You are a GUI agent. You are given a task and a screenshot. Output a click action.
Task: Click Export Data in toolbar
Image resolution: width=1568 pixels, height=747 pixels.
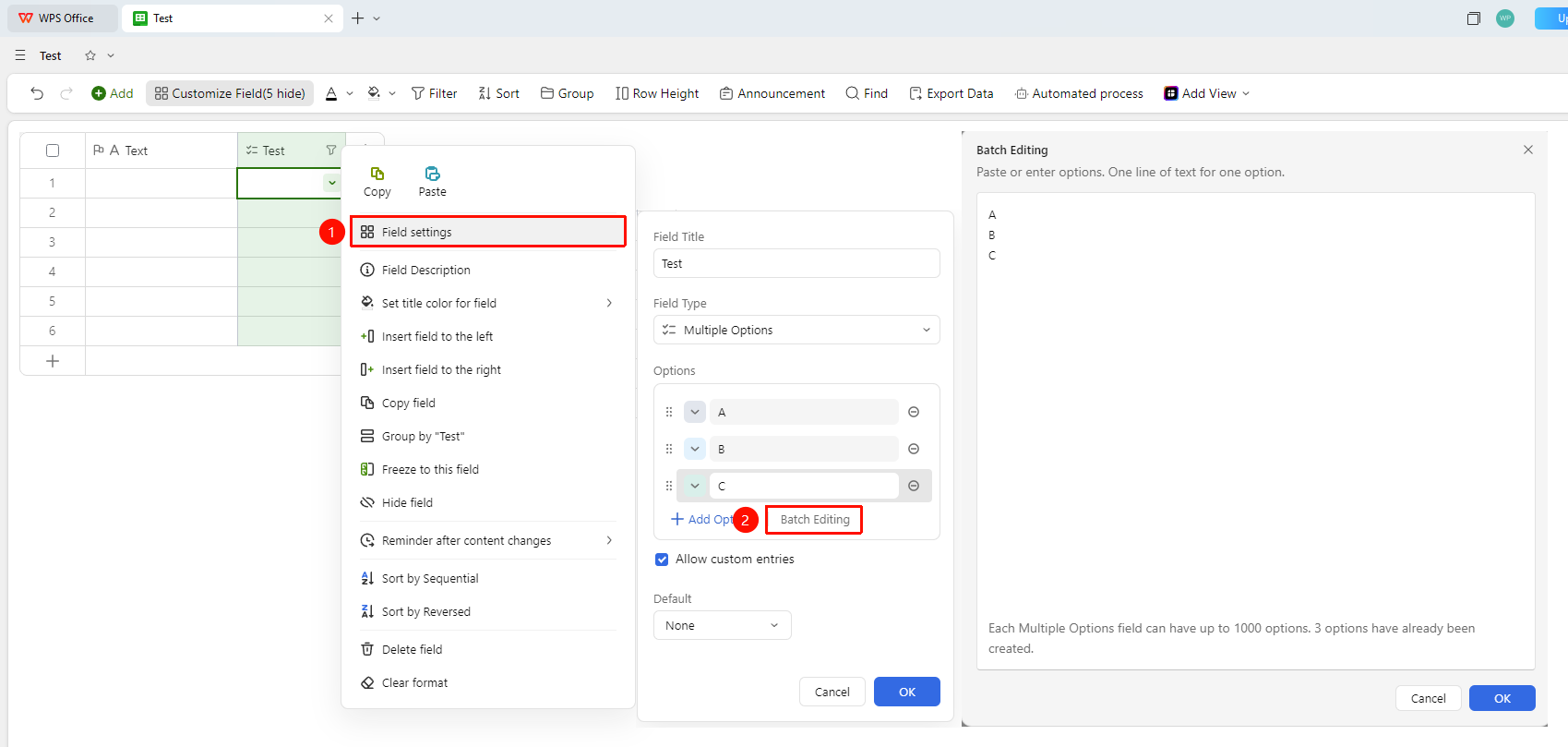(951, 93)
